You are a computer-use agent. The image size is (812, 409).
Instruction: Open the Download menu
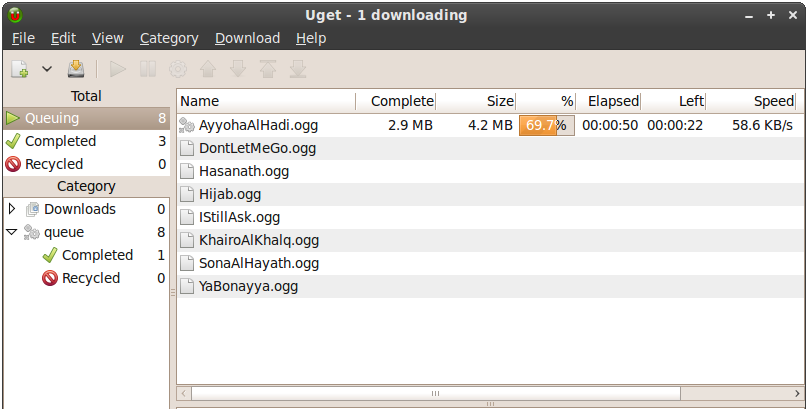tap(247, 38)
